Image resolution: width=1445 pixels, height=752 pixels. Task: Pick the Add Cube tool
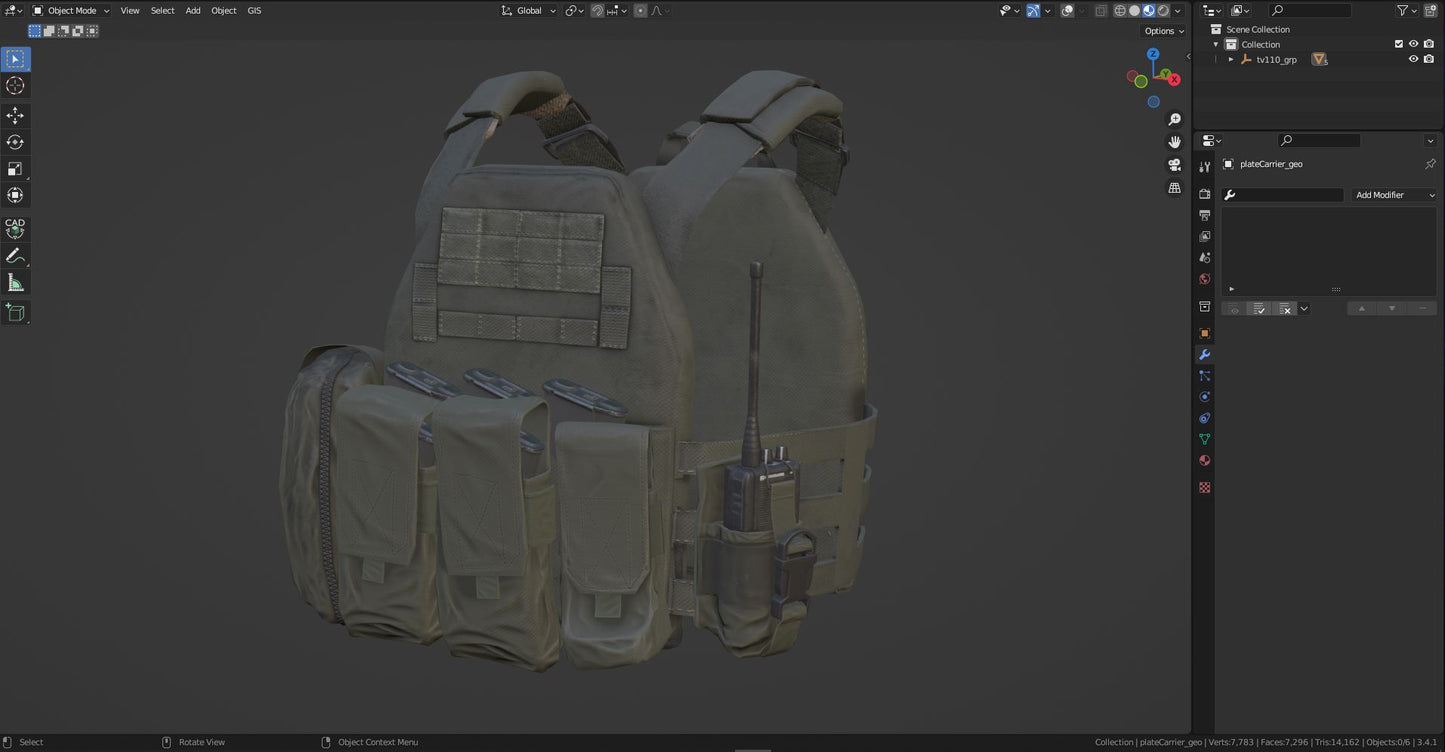click(15, 313)
